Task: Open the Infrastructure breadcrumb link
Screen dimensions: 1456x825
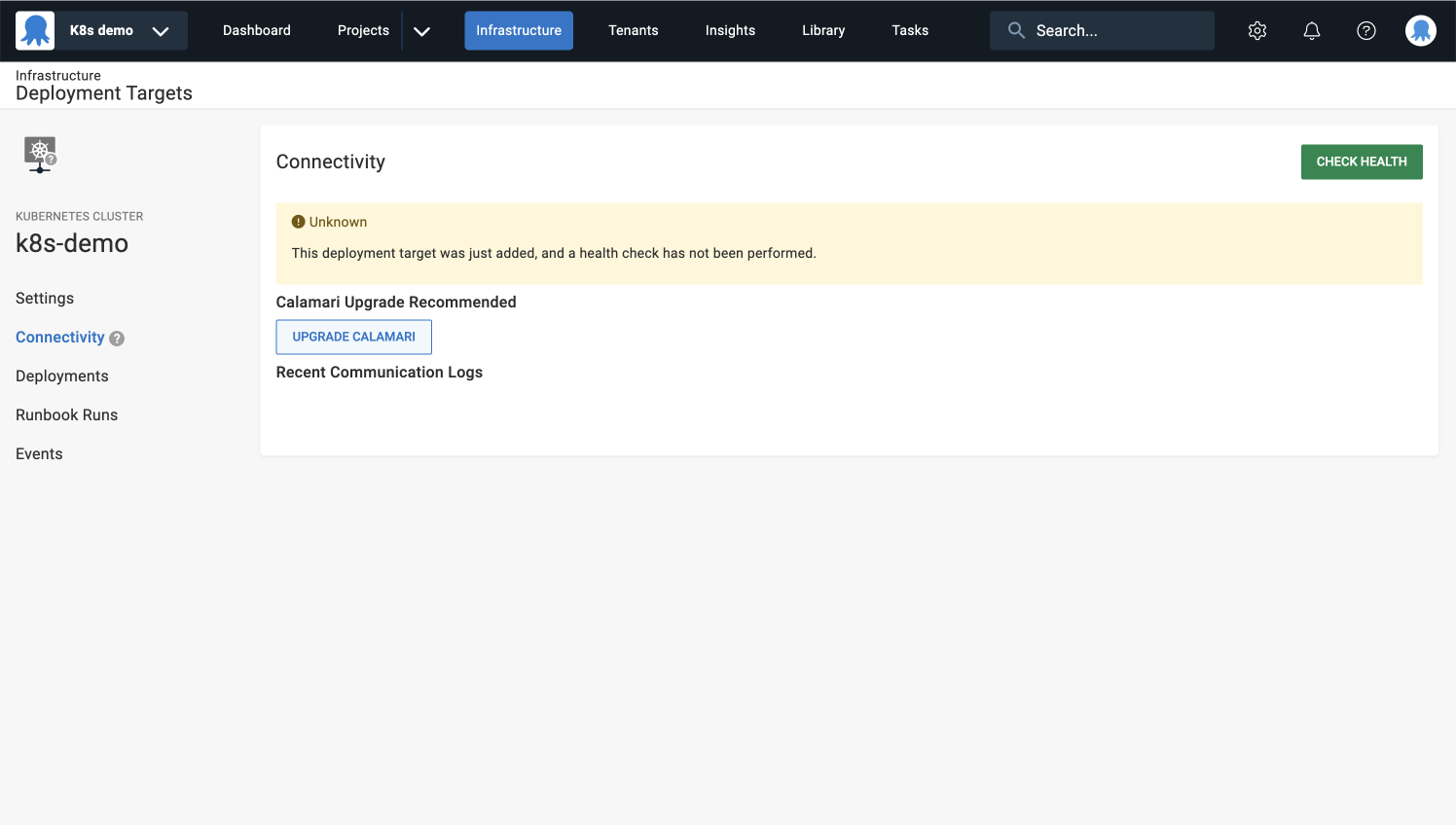Action: pyautogui.click(x=57, y=75)
